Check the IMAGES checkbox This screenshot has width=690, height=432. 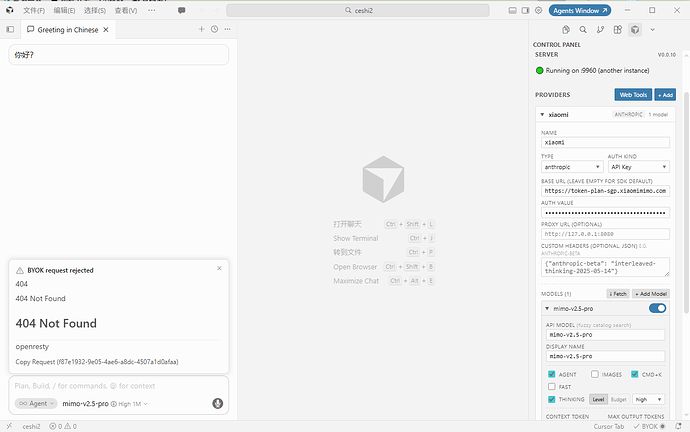595,374
